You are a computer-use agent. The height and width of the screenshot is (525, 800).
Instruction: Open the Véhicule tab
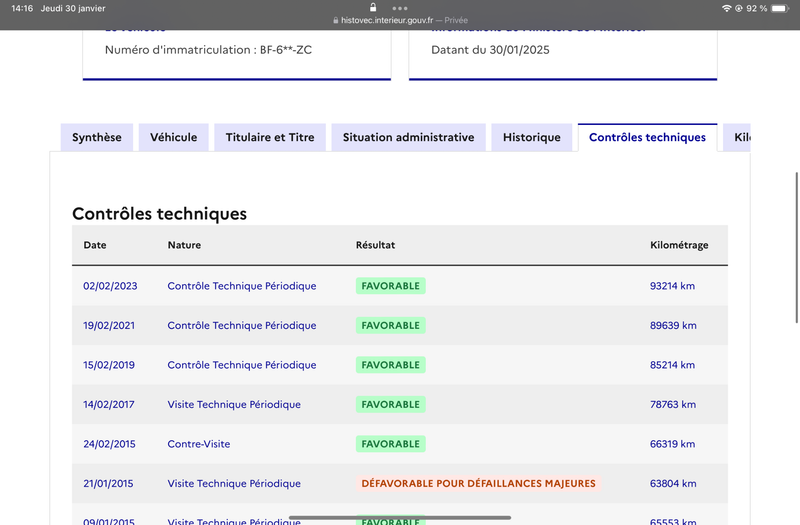click(x=173, y=137)
